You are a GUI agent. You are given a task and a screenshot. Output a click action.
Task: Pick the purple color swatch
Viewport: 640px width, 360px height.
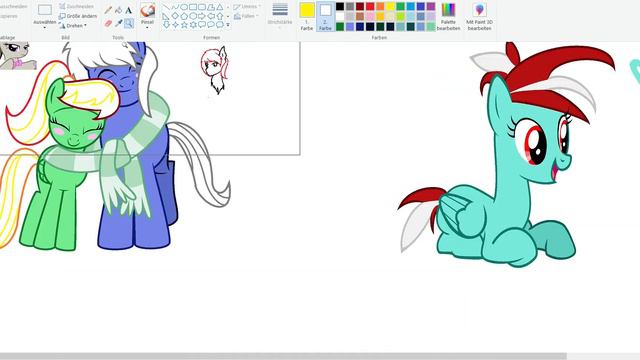click(431, 6)
